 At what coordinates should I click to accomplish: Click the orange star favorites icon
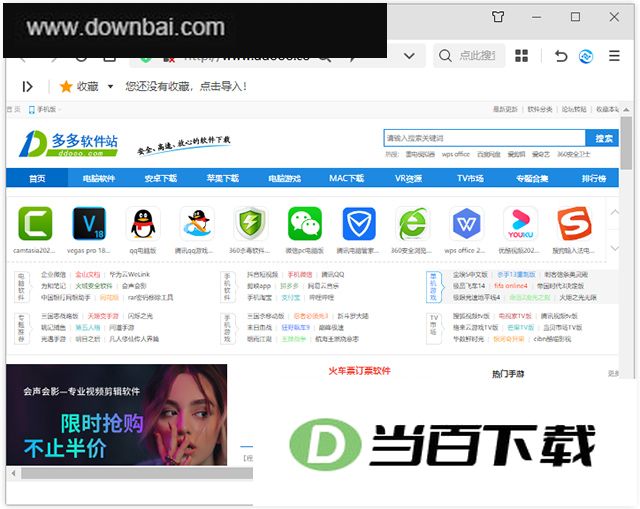(66, 86)
